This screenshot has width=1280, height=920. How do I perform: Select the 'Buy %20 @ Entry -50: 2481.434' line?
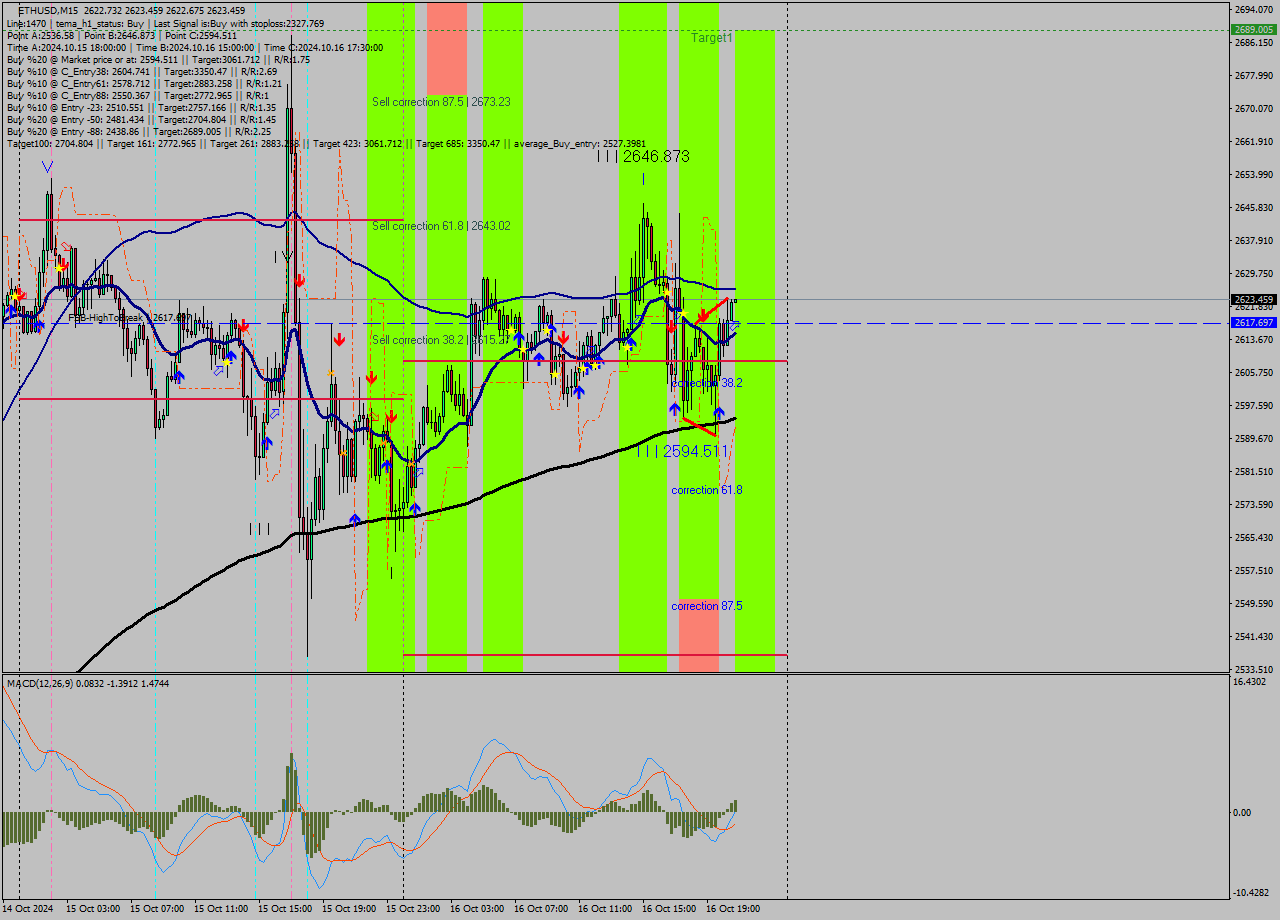141,119
